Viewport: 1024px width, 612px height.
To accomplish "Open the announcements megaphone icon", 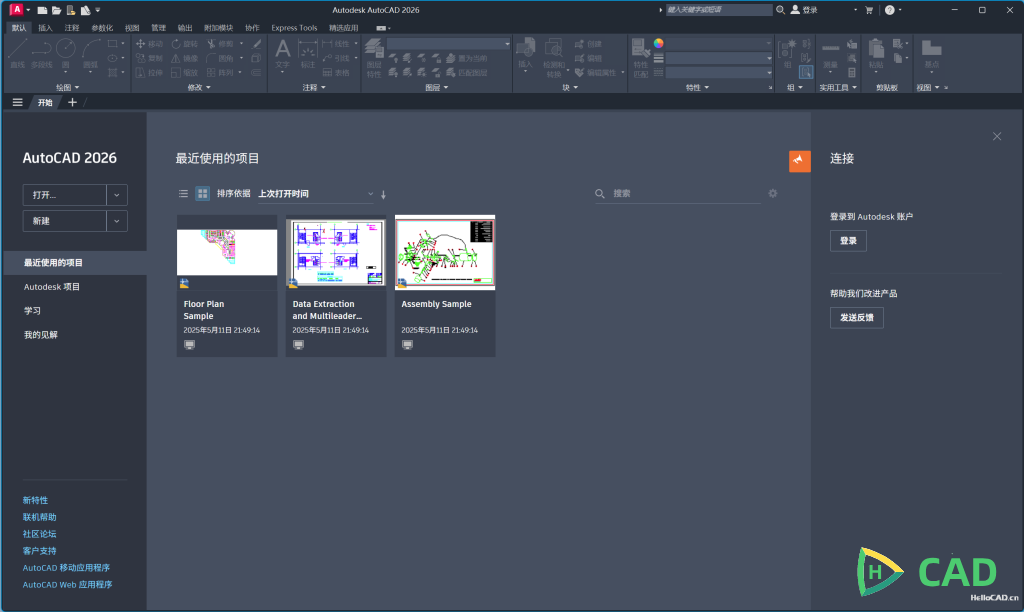I will [x=799, y=161].
